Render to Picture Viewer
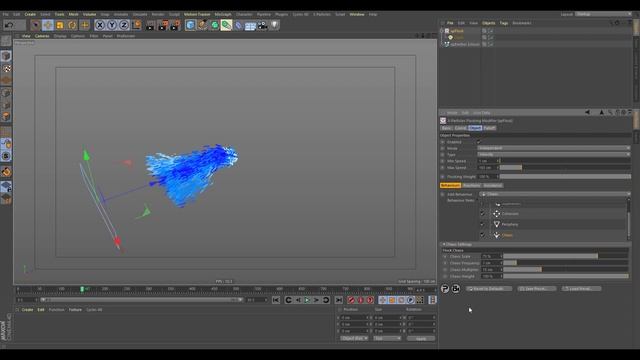 [x=162, y=25]
